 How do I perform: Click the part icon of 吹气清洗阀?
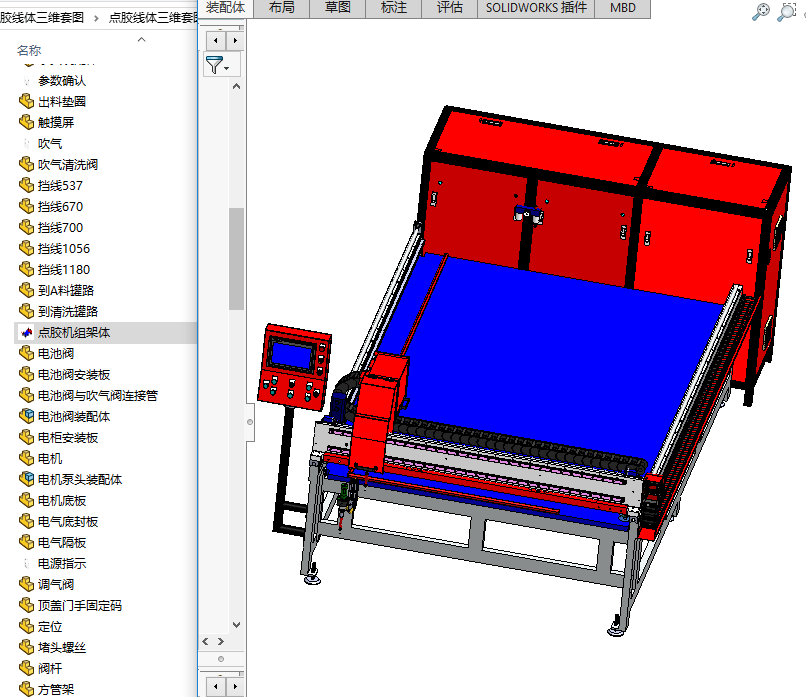[27, 164]
